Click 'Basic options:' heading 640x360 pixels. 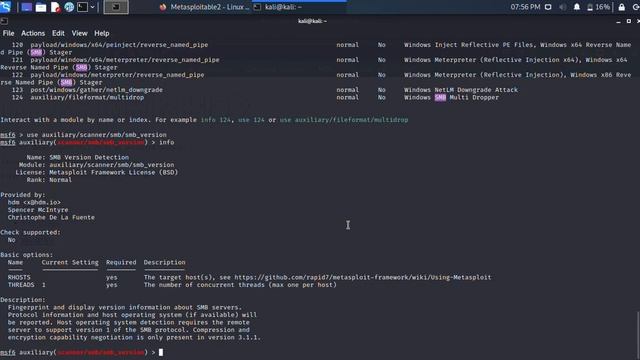tap(27, 255)
